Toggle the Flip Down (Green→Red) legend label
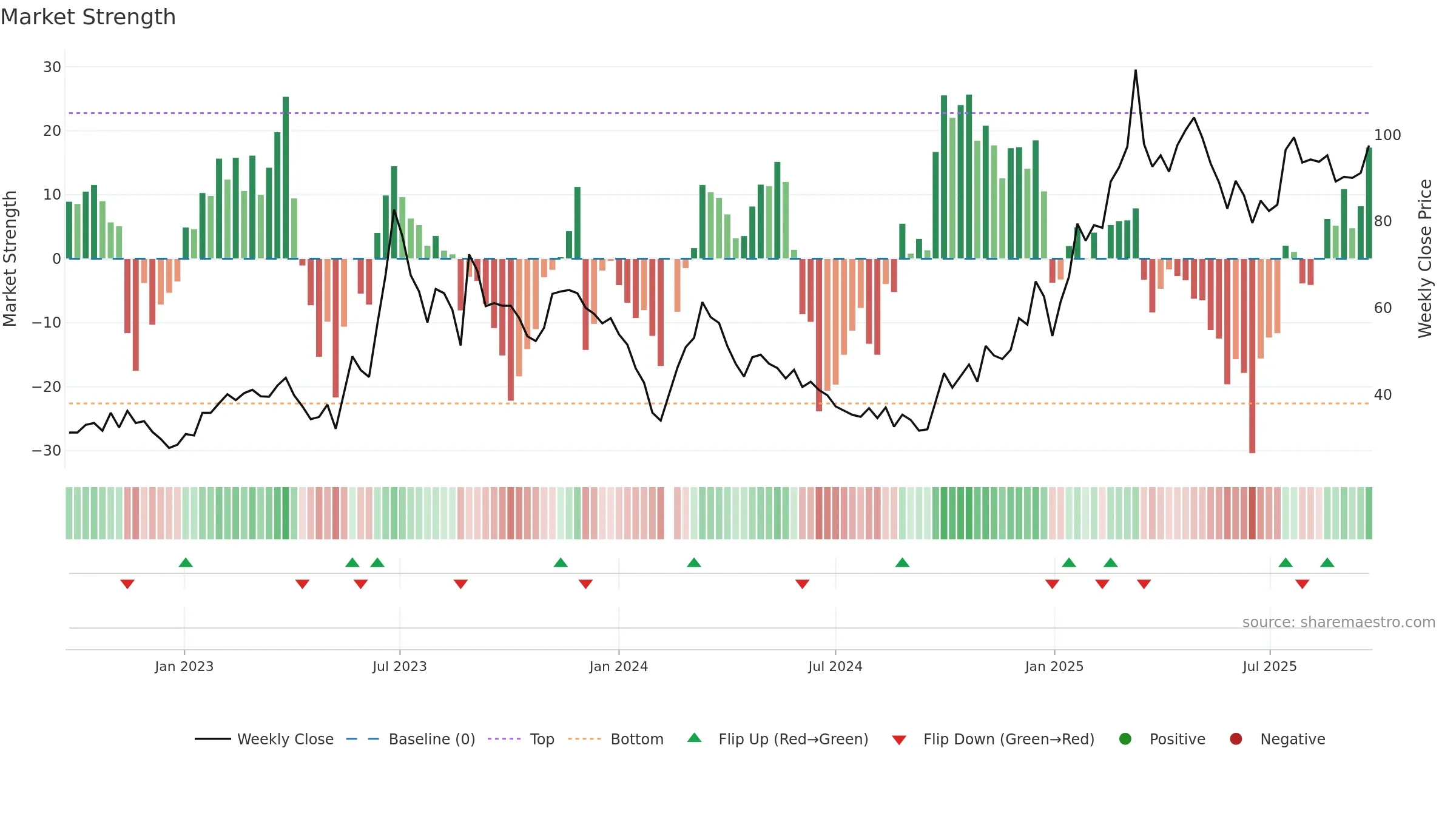The width and height of the screenshot is (1456, 819). [1009, 740]
